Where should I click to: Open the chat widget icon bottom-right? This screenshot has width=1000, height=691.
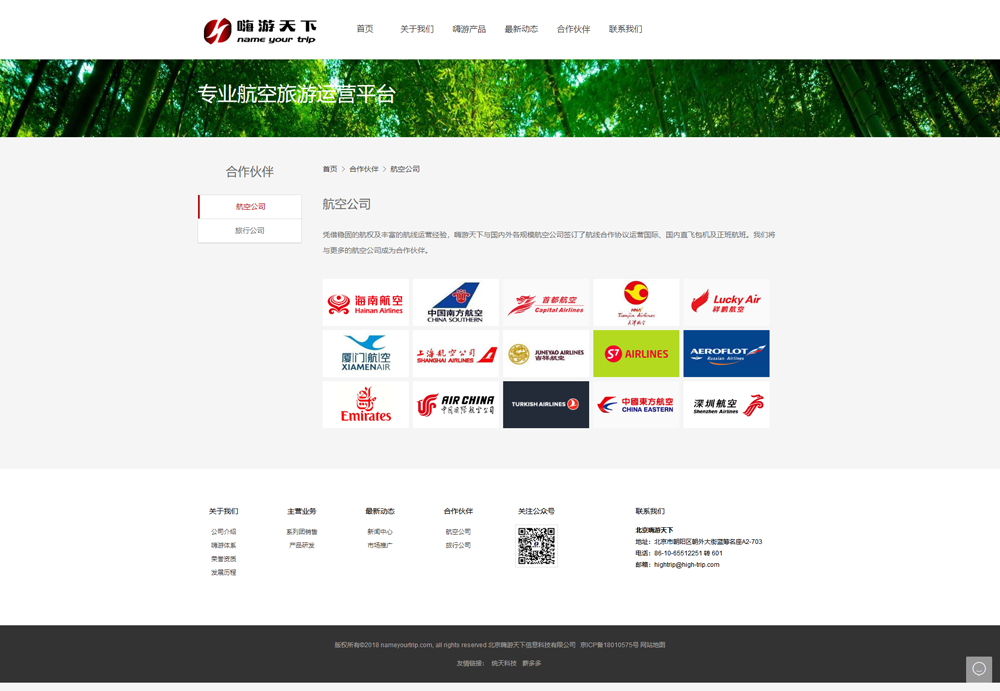[x=979, y=669]
